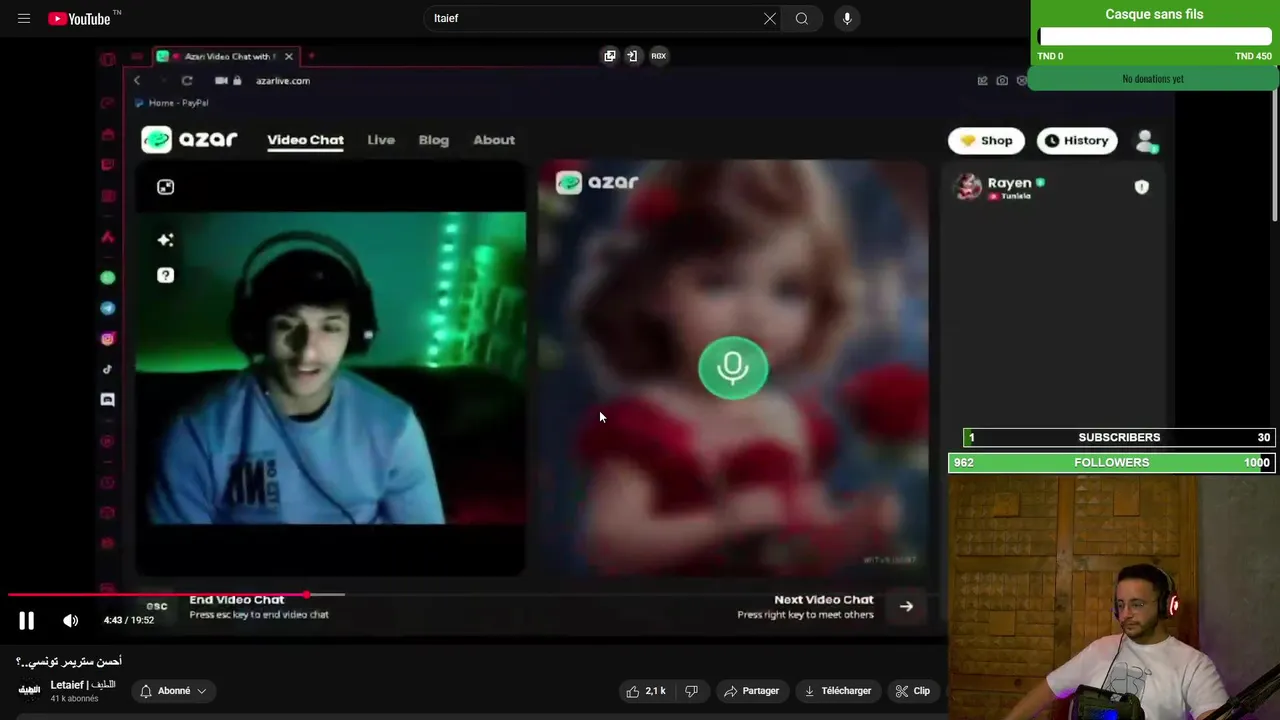Like the video with thumbs up
Screen dimensions: 1280x720
(646, 691)
